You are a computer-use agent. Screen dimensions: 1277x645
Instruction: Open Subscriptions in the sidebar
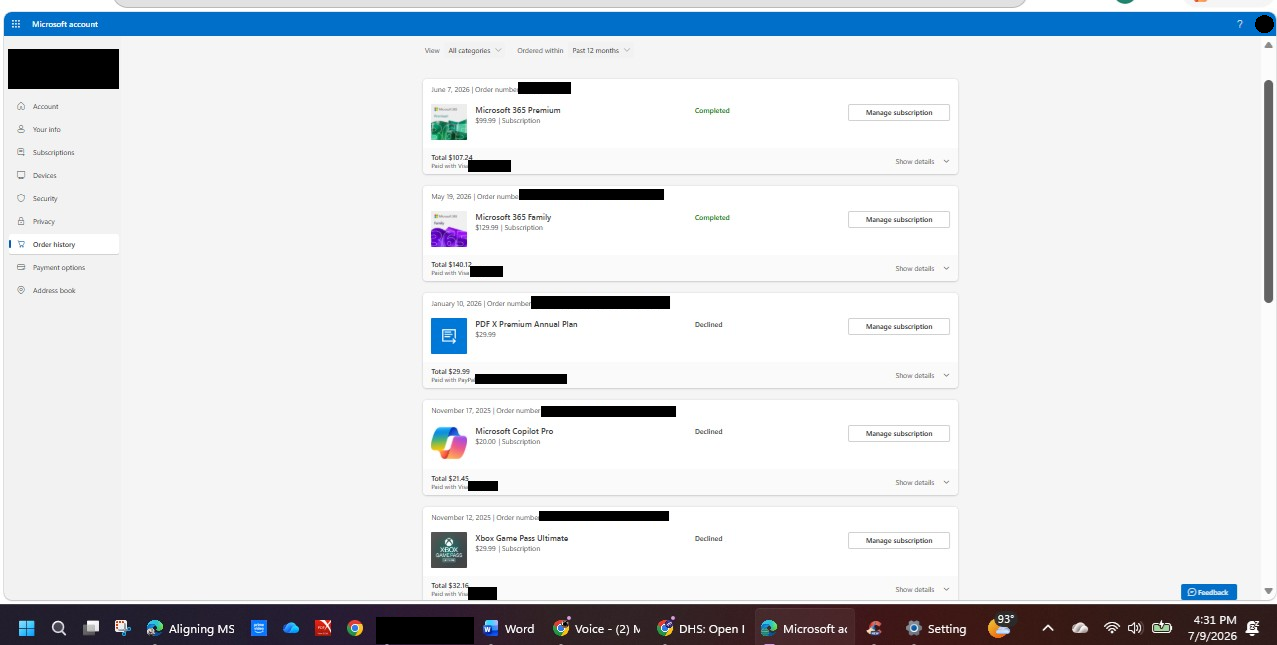tap(53, 152)
